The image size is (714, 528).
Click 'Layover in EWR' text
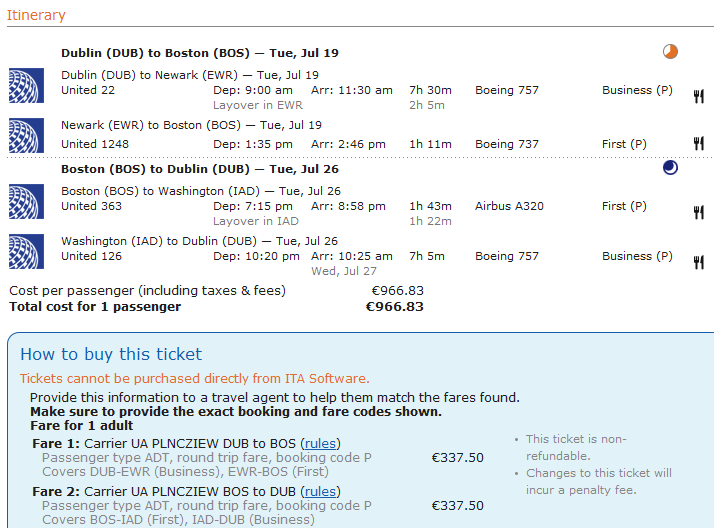(258, 105)
